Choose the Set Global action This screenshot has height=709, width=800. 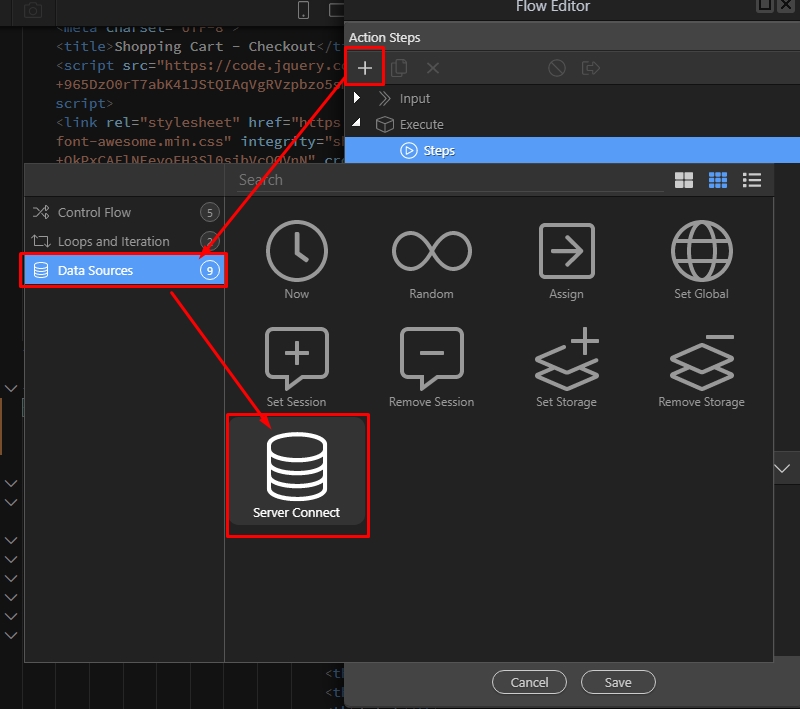click(701, 259)
